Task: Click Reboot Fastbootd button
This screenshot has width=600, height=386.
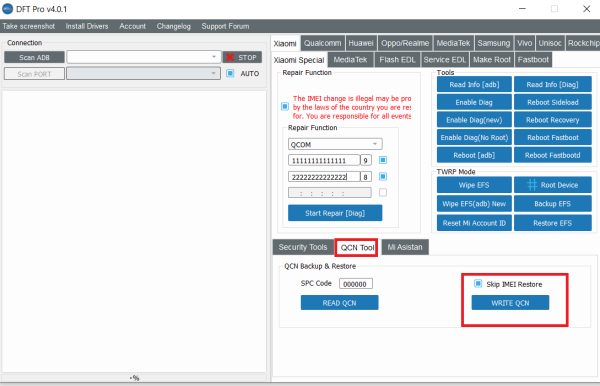Action: tap(553, 155)
